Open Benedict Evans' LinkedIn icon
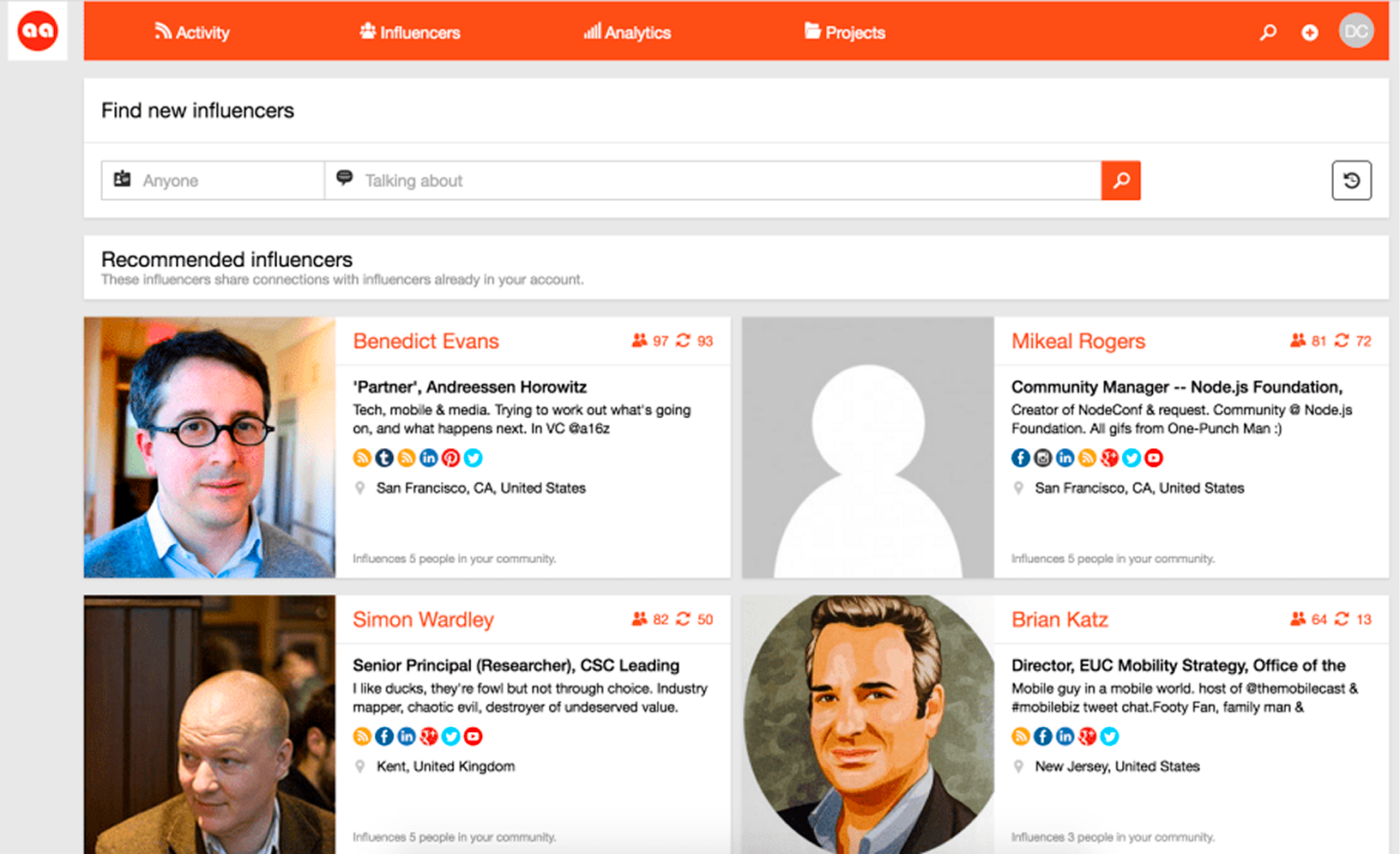This screenshot has height=854, width=1400. click(x=429, y=458)
